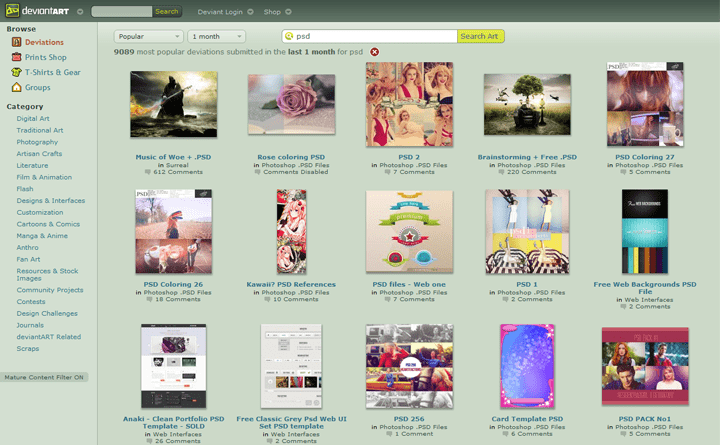This screenshot has height=445, width=720.
Task: Open the PSD 2 title link
Action: 409,157
